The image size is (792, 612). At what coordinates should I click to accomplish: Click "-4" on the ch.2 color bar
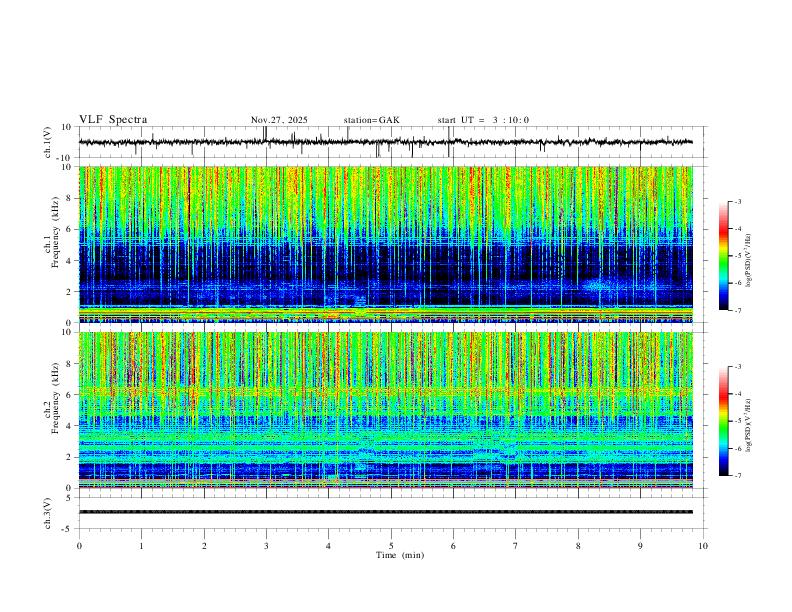[737, 394]
